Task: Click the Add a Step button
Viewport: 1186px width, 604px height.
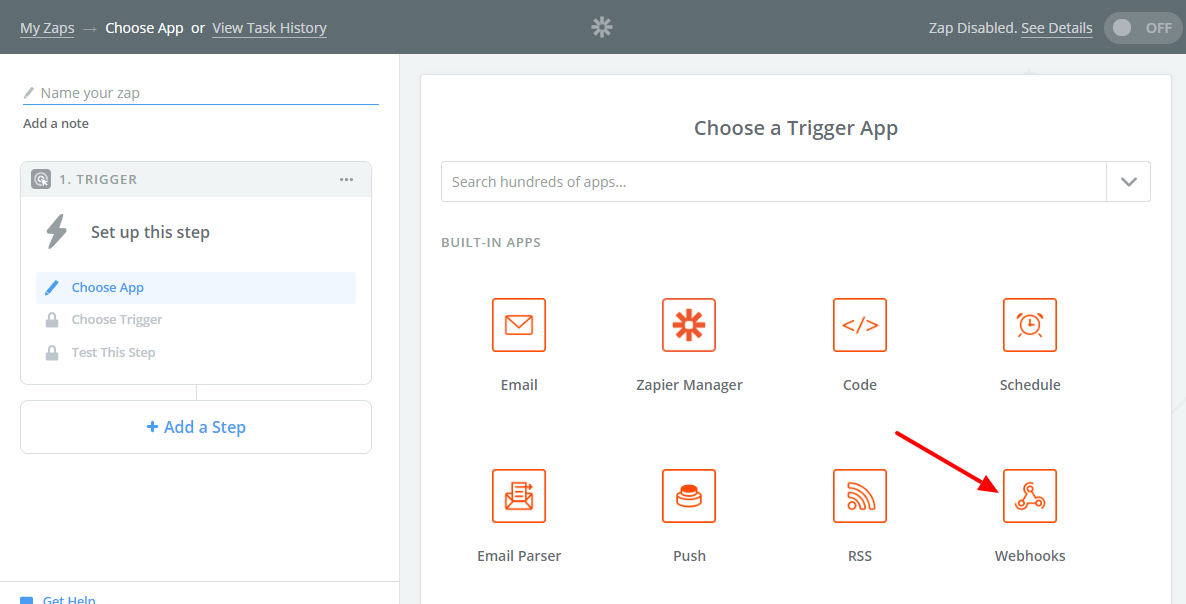Action: (x=196, y=427)
